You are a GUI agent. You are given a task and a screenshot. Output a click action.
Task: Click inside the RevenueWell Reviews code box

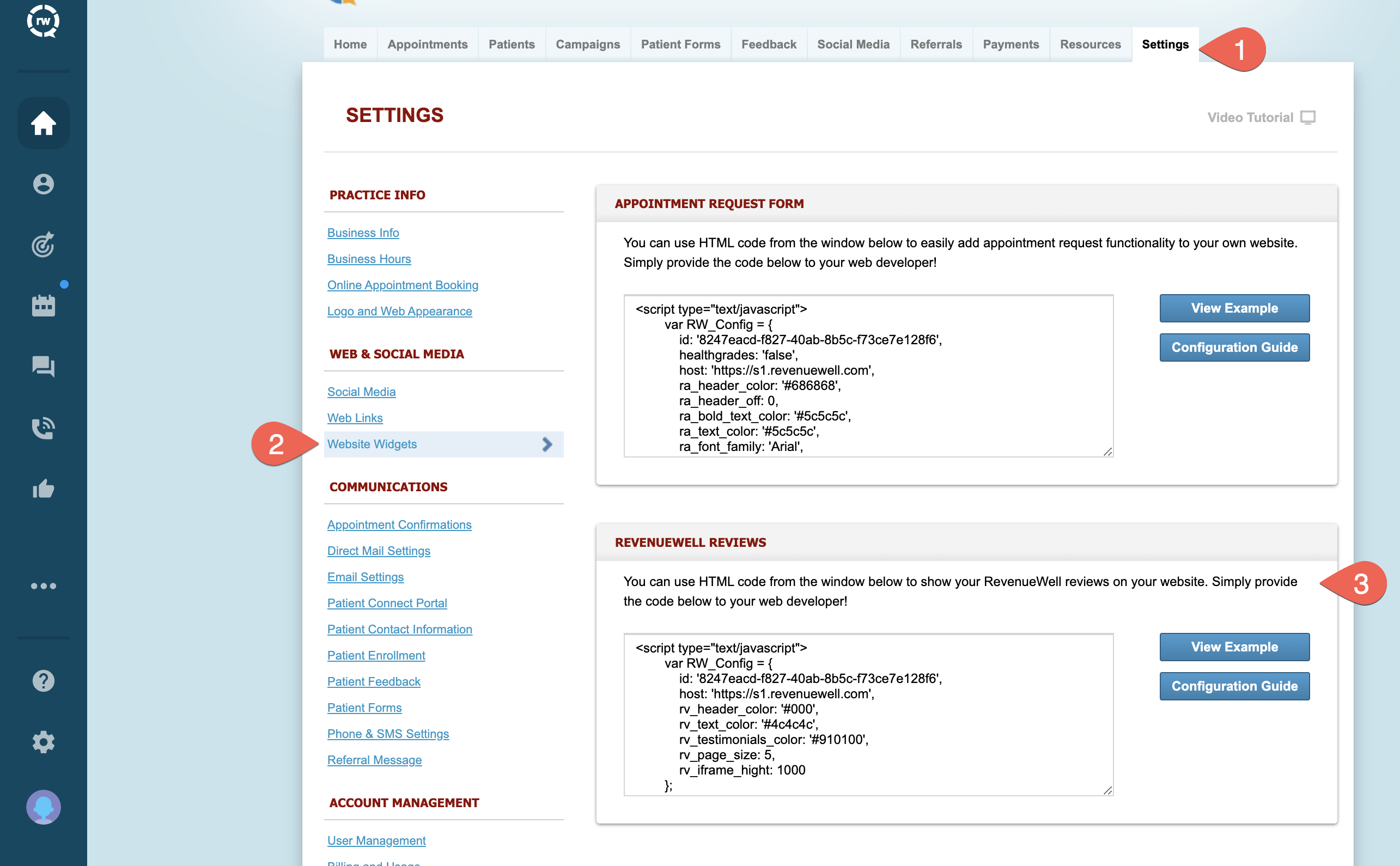coord(868,714)
